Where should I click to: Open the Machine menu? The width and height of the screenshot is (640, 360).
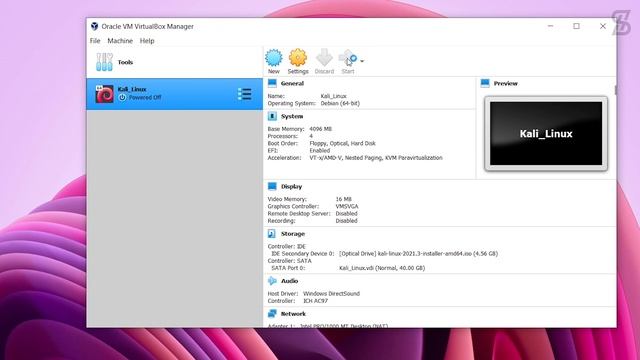120,41
